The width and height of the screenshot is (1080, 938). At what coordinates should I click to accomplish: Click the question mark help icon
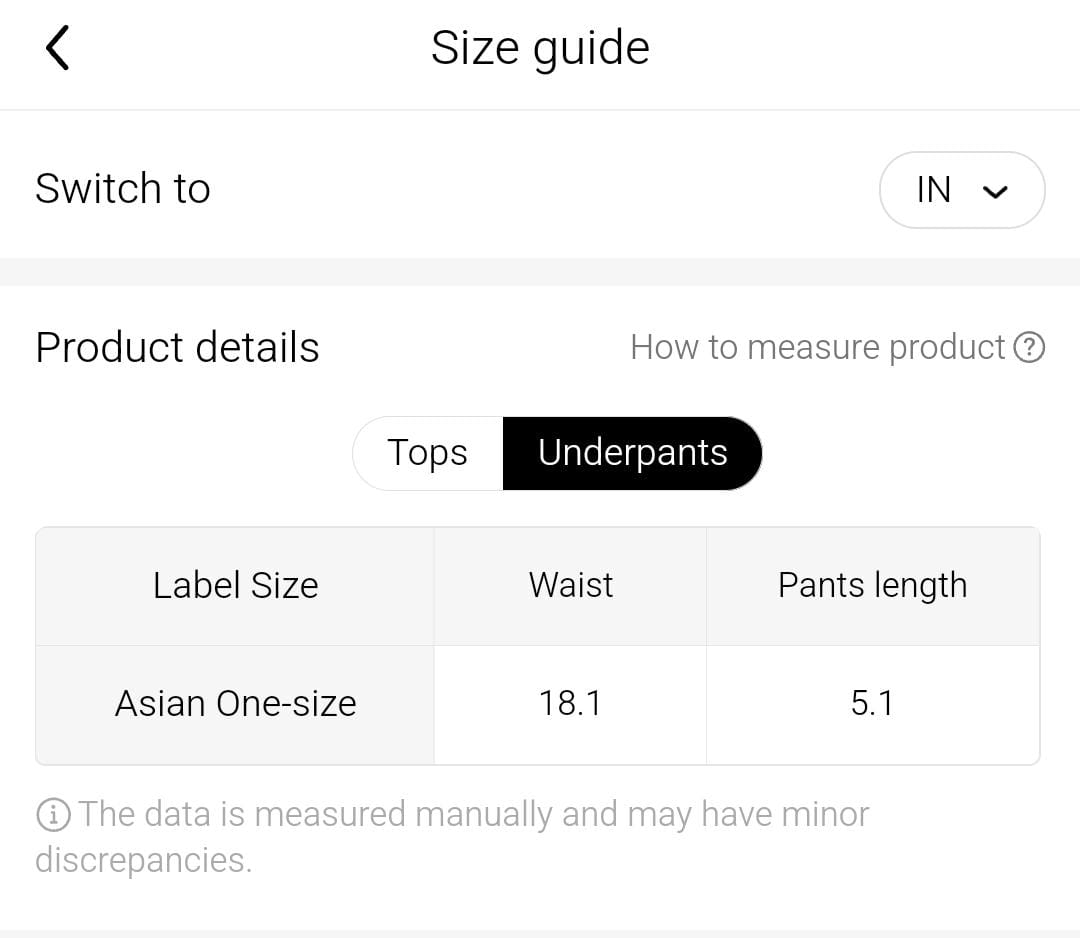pos(1029,347)
